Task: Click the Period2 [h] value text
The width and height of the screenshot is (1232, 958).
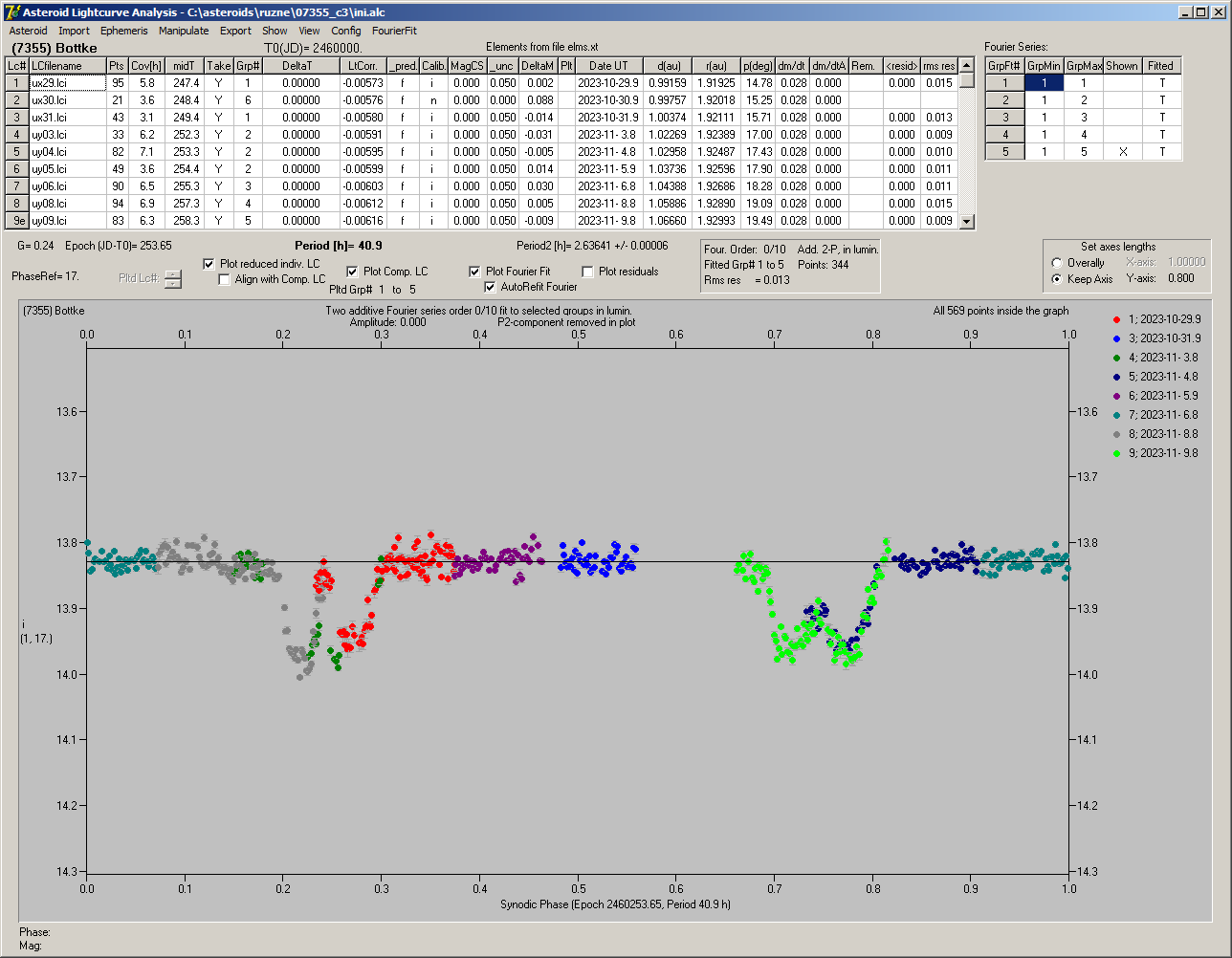Action: point(592,246)
